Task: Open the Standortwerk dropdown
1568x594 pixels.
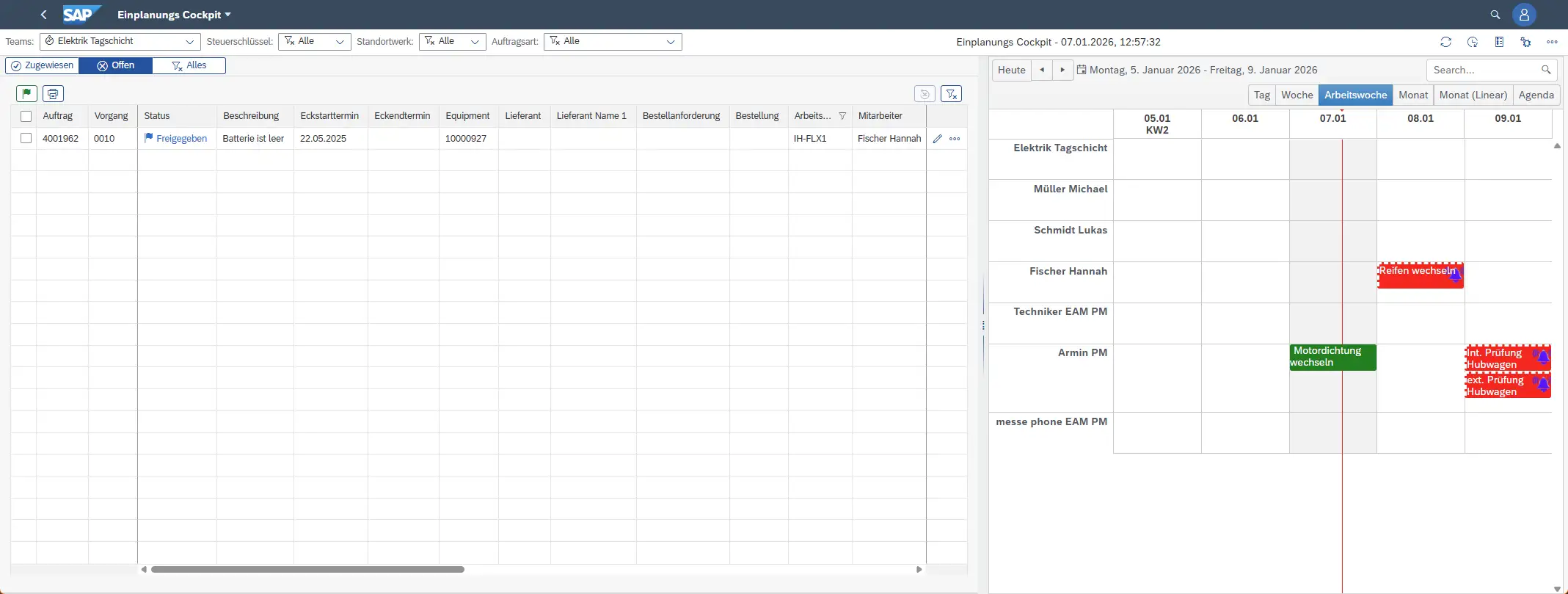Action: point(452,41)
